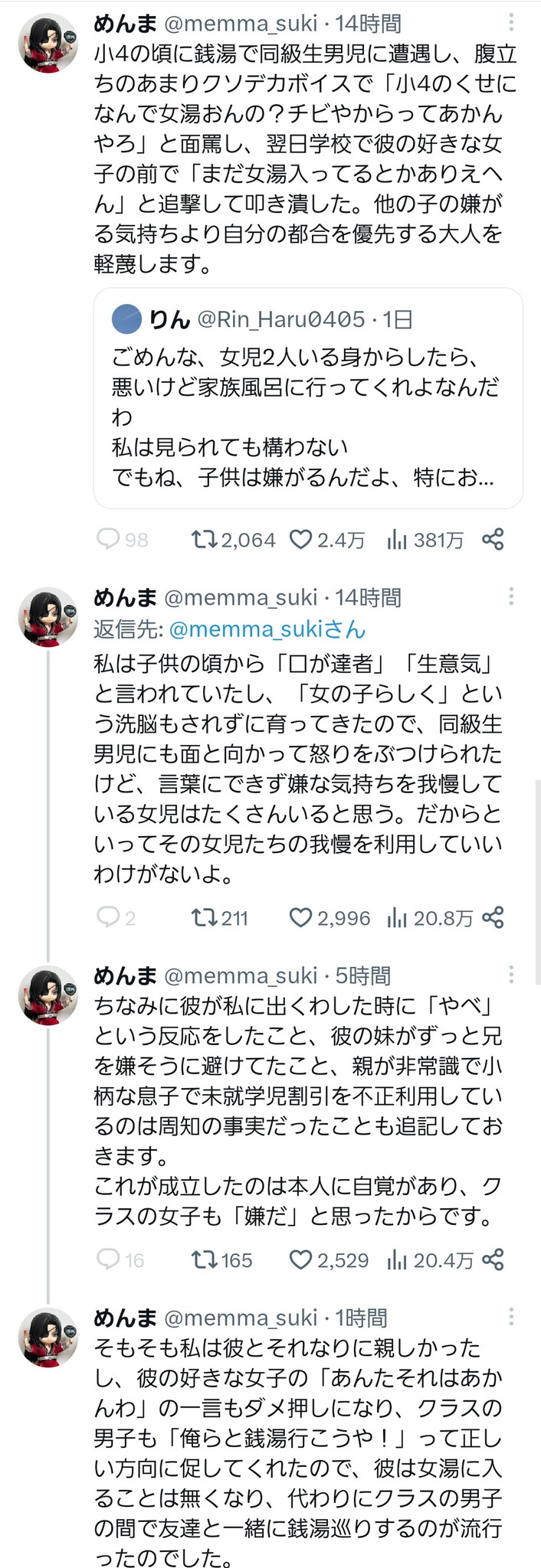The width and height of the screenshot is (541, 1568).
Task: Open more options on first tweet
Action: coord(511,24)
